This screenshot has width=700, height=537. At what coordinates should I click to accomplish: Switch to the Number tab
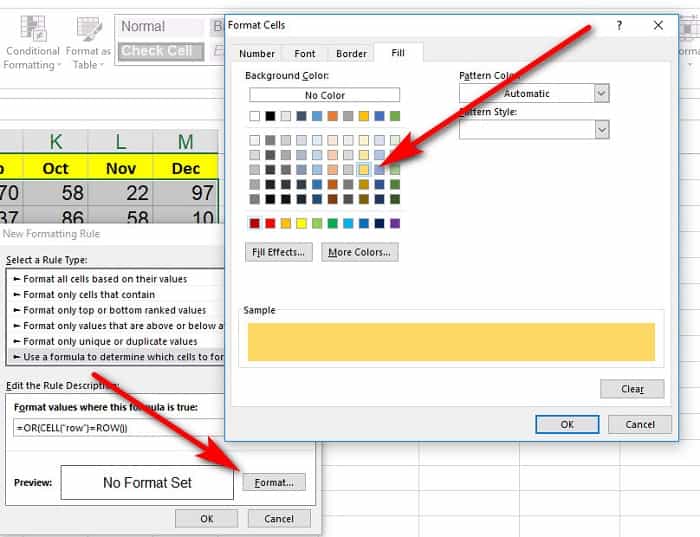257,54
